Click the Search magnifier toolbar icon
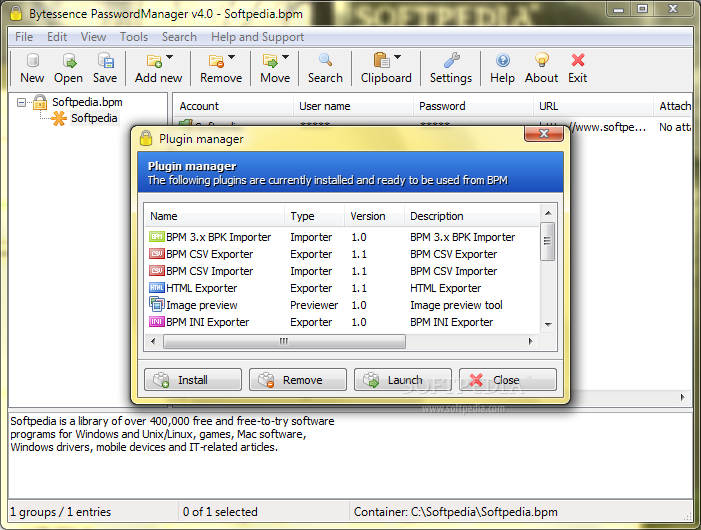 [x=325, y=60]
